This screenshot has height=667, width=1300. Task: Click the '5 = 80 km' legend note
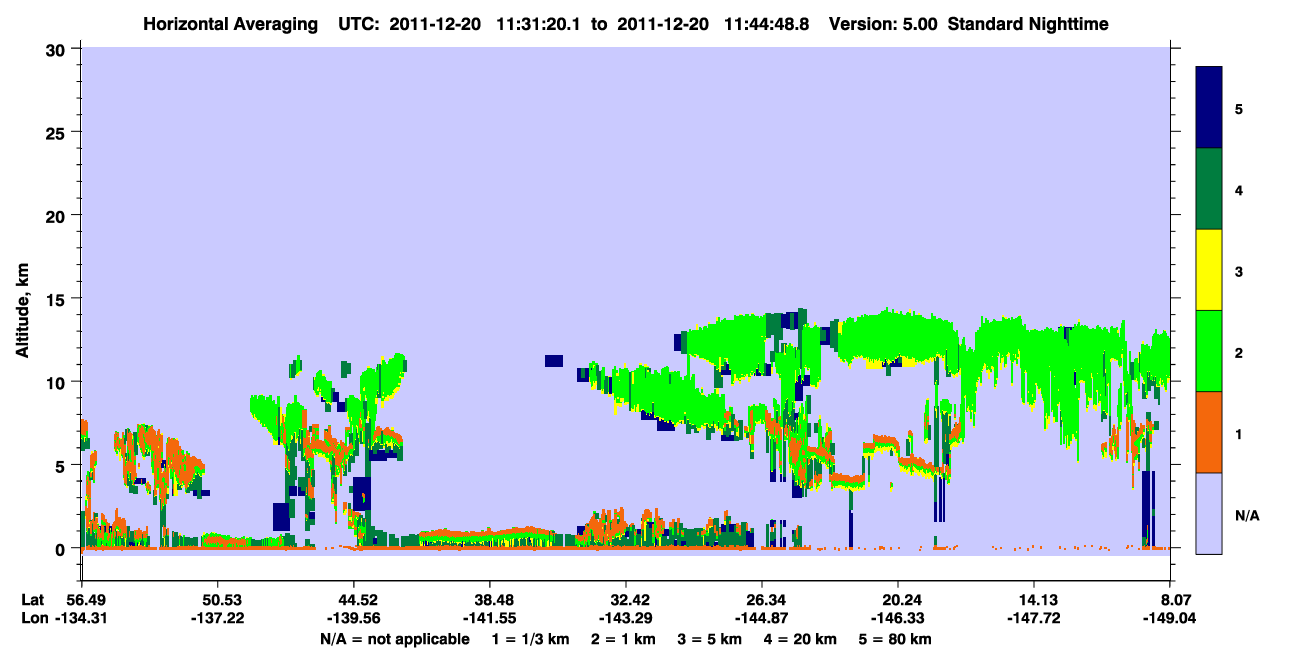pos(896,638)
